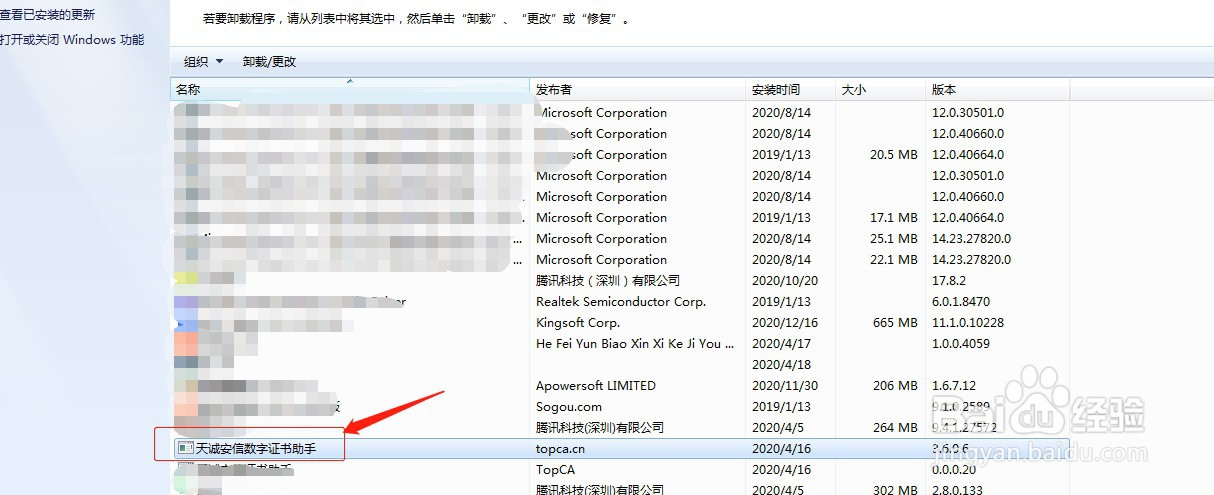Click version 1.6.7.12 cell
The width and height of the screenshot is (1214, 495).
955,386
